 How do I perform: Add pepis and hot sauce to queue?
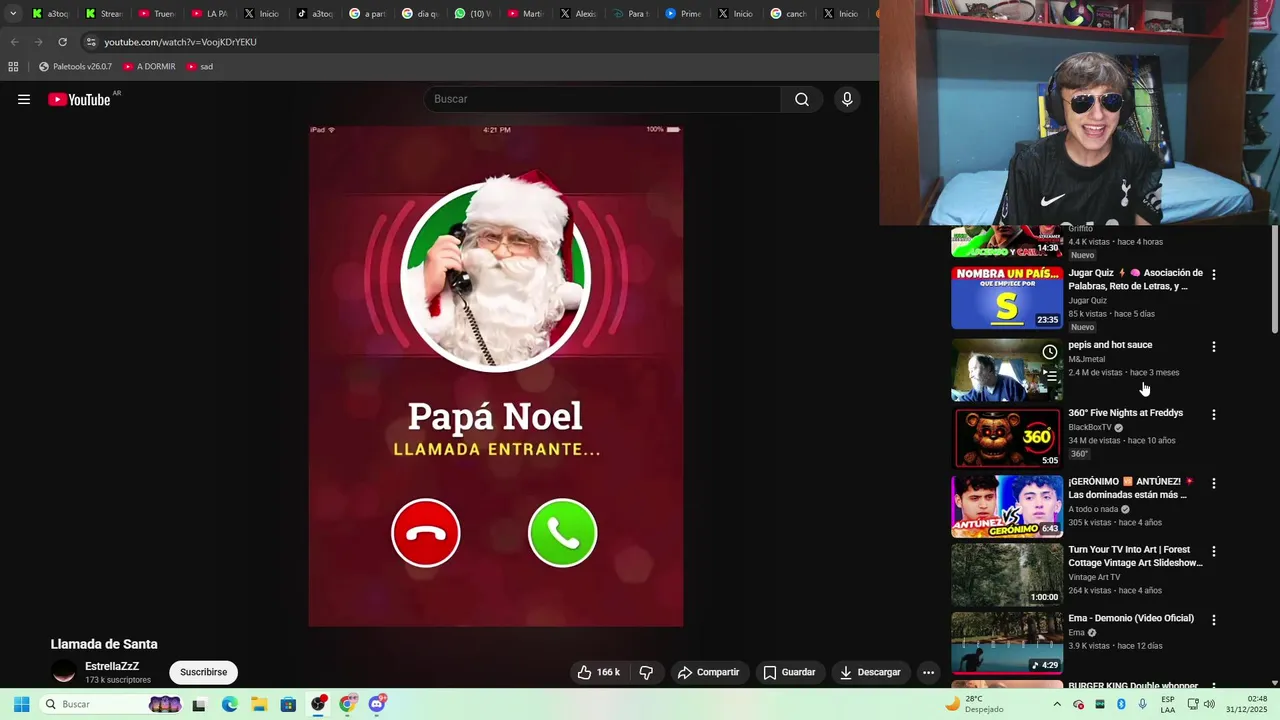point(1050,376)
